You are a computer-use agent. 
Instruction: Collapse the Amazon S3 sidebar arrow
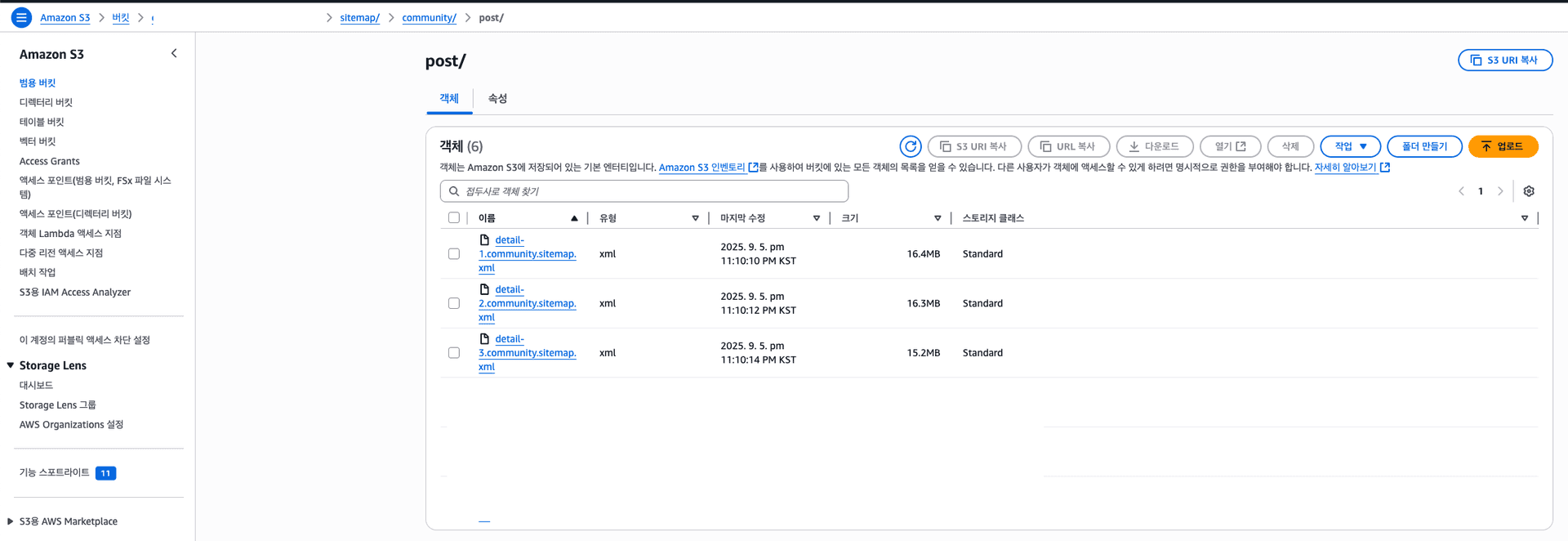coord(174,54)
